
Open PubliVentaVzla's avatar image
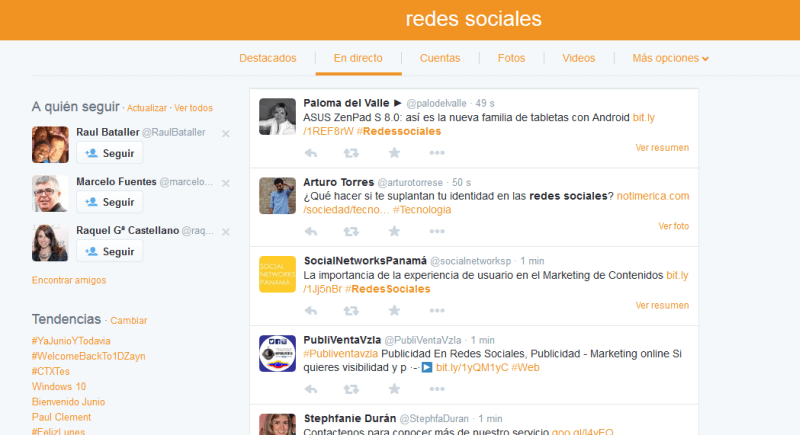click(277, 353)
